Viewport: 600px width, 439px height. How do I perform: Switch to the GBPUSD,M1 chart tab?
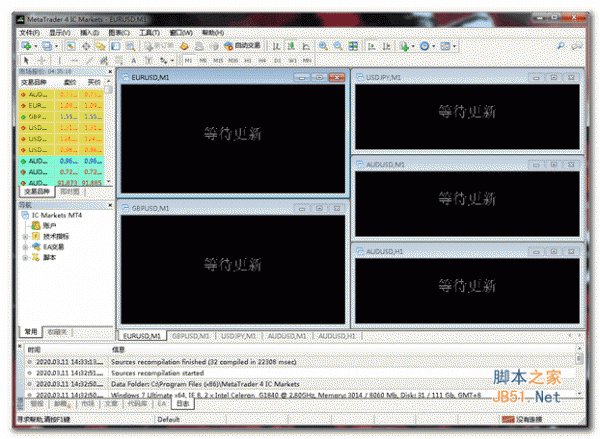tap(191, 336)
